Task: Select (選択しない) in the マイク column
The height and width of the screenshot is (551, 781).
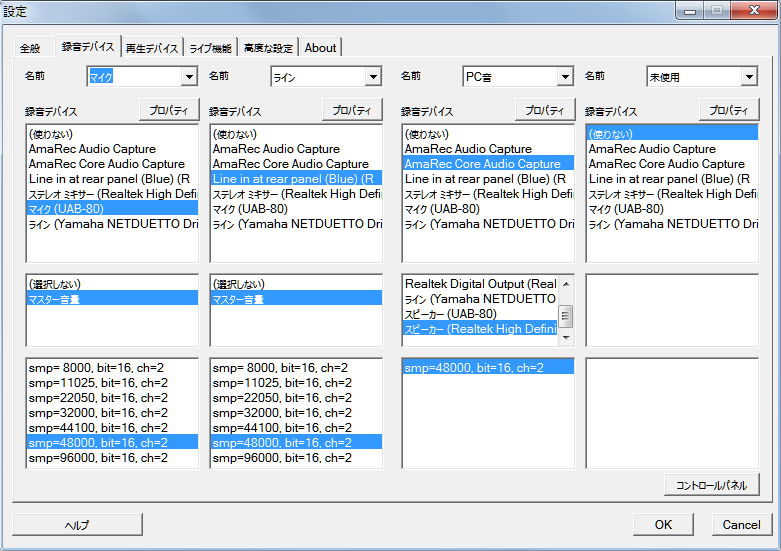Action: coord(112,284)
